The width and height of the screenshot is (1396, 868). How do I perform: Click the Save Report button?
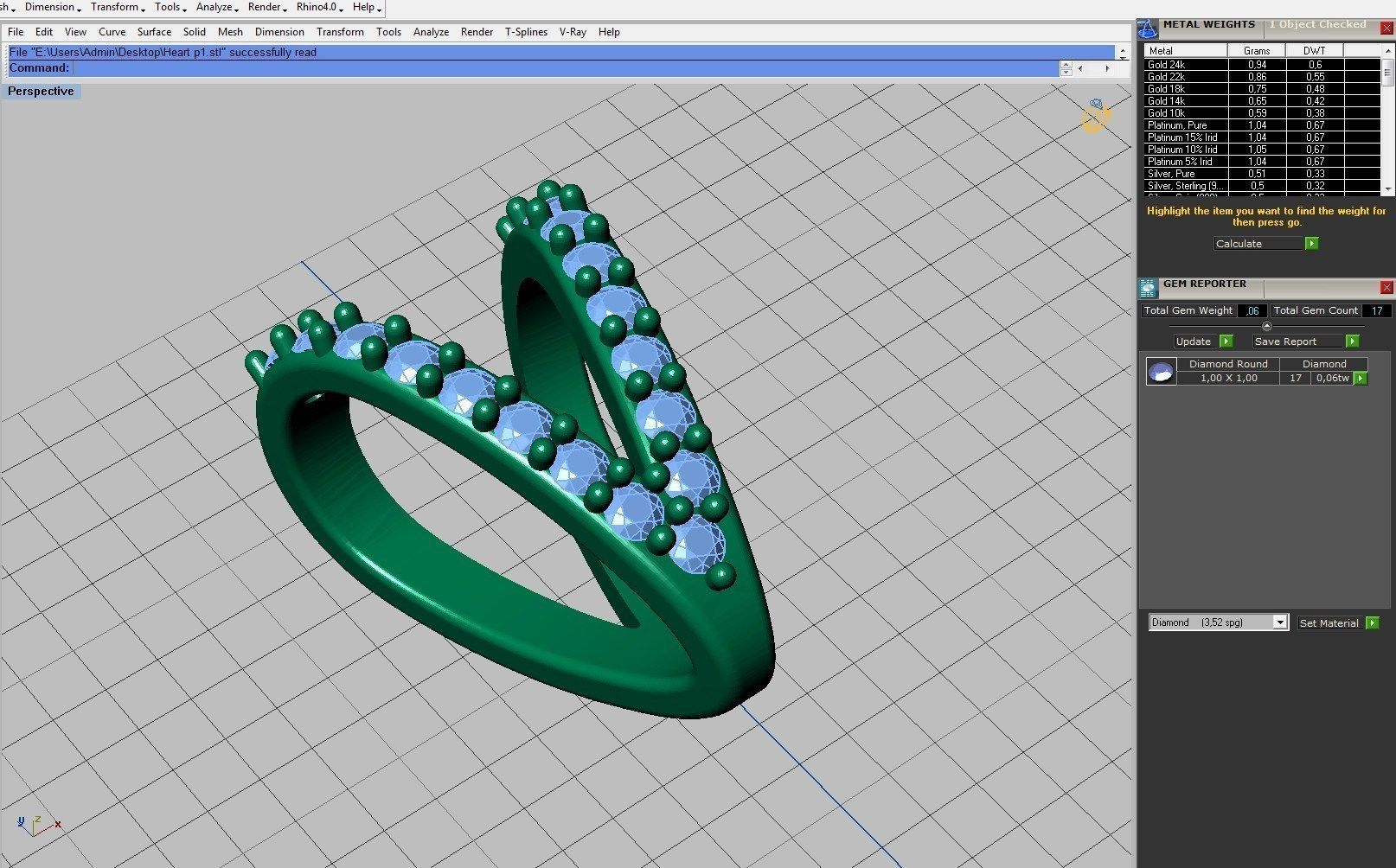coord(1298,341)
